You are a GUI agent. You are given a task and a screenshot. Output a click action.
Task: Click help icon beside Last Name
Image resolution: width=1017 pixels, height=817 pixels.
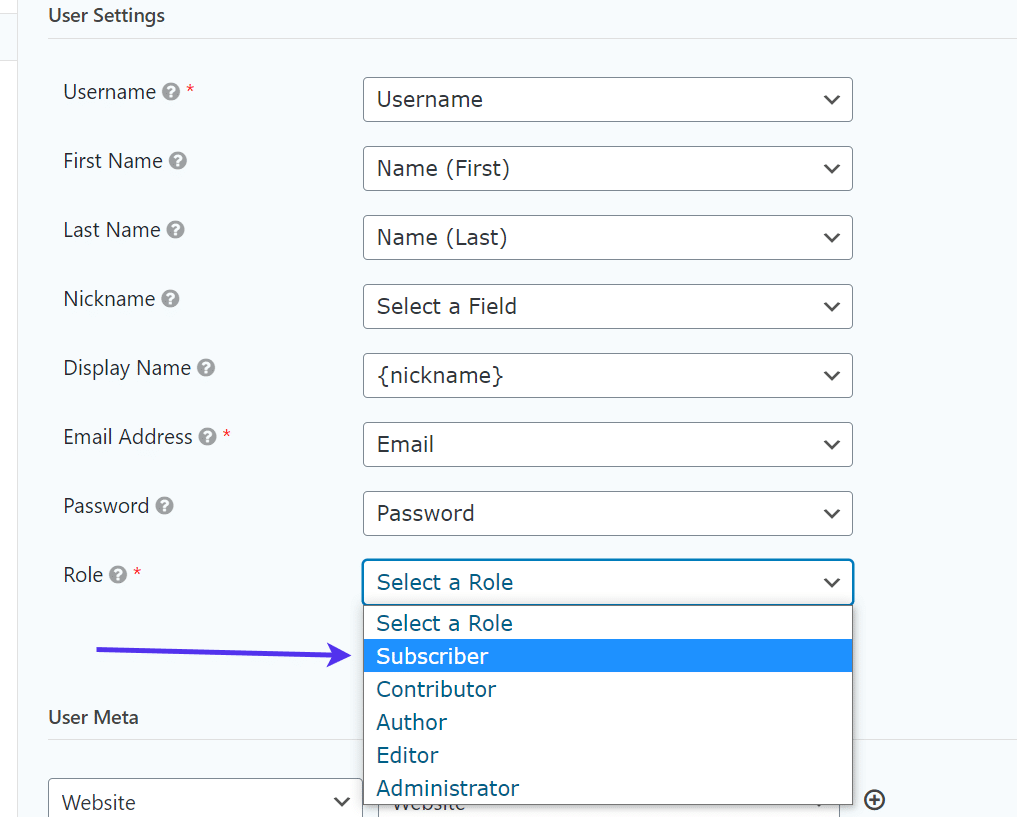(x=175, y=230)
